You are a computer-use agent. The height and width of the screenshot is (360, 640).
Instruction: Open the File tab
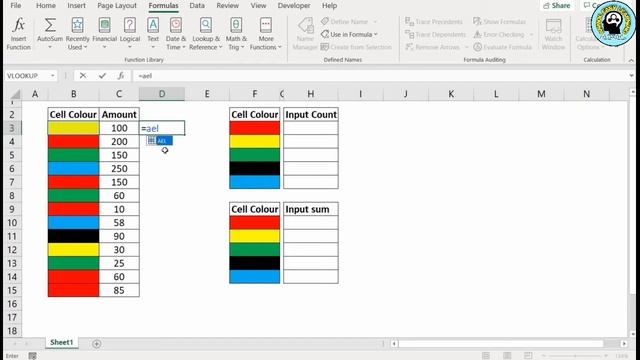[16, 6]
